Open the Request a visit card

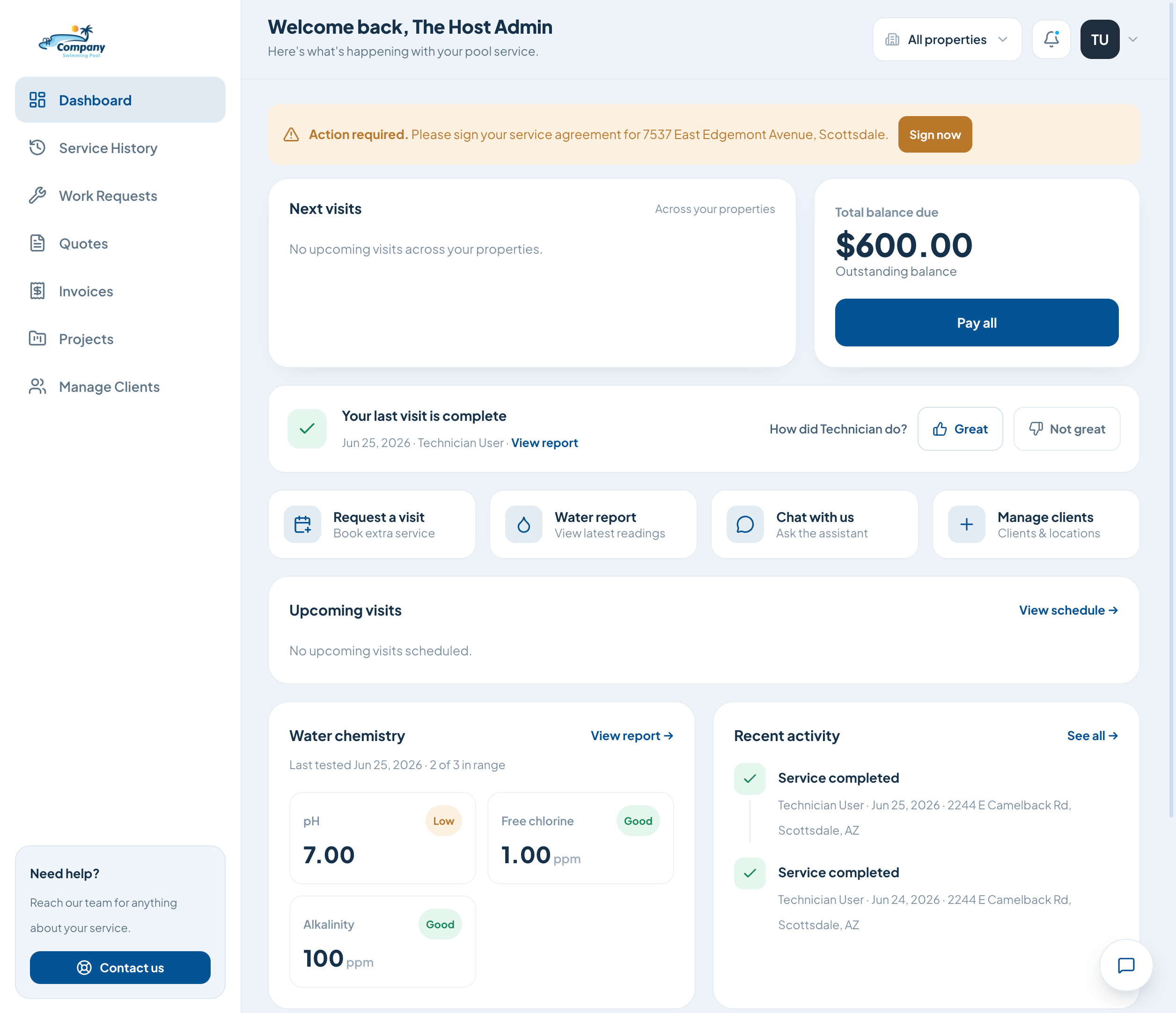372,524
